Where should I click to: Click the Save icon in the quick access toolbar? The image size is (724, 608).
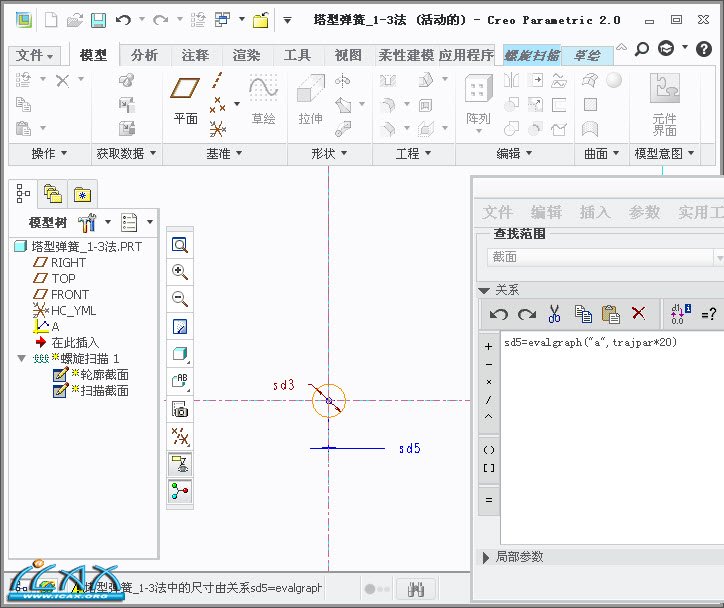[98, 20]
